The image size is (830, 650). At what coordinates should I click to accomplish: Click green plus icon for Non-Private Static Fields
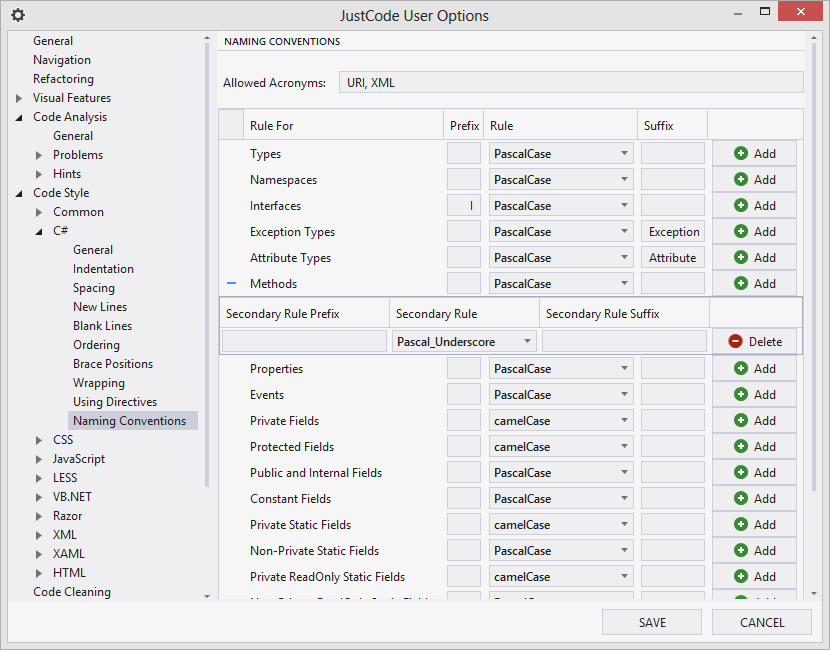tap(741, 550)
